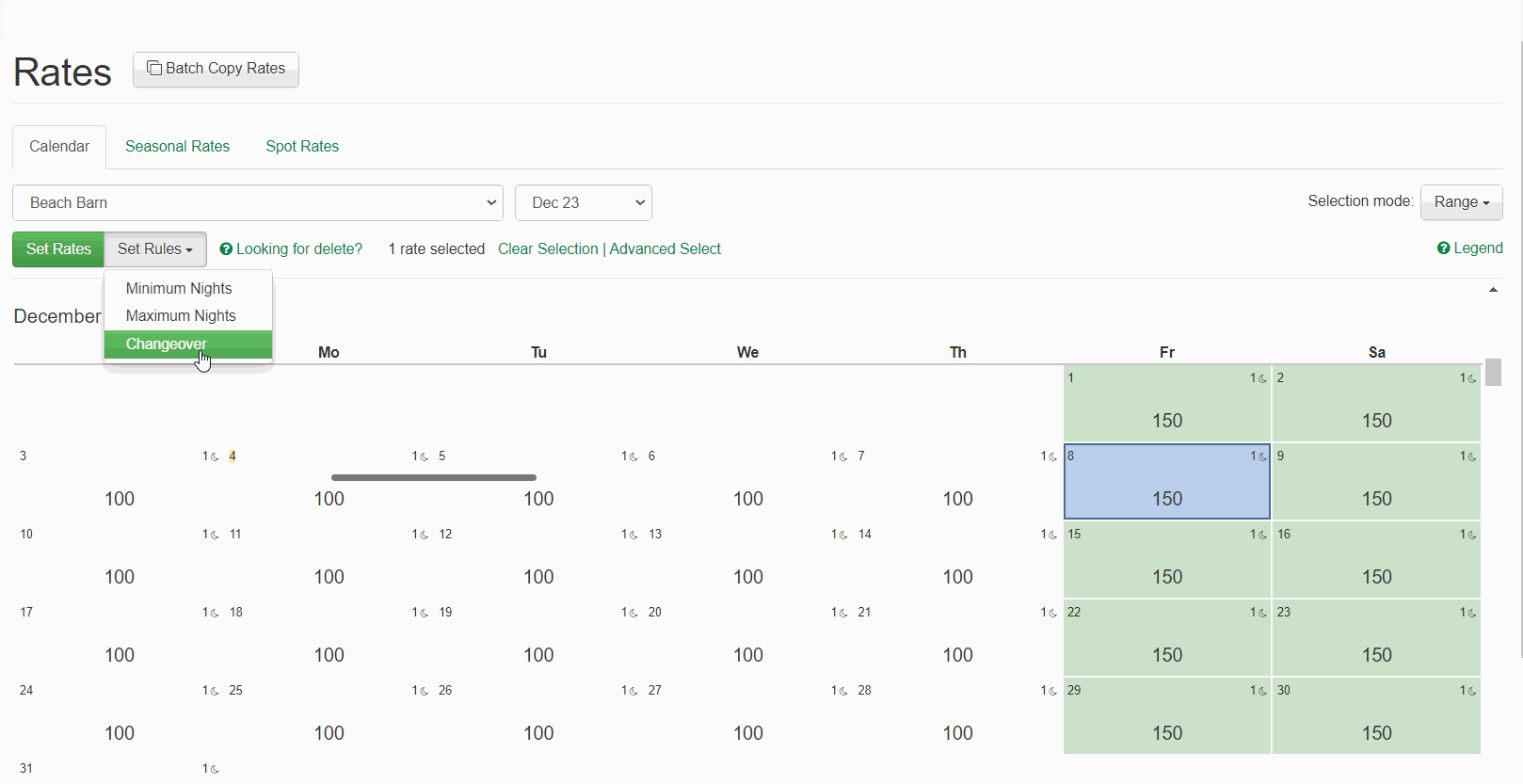
Task: Click the calendar vertical scrollbar thumb
Action: (1493, 373)
